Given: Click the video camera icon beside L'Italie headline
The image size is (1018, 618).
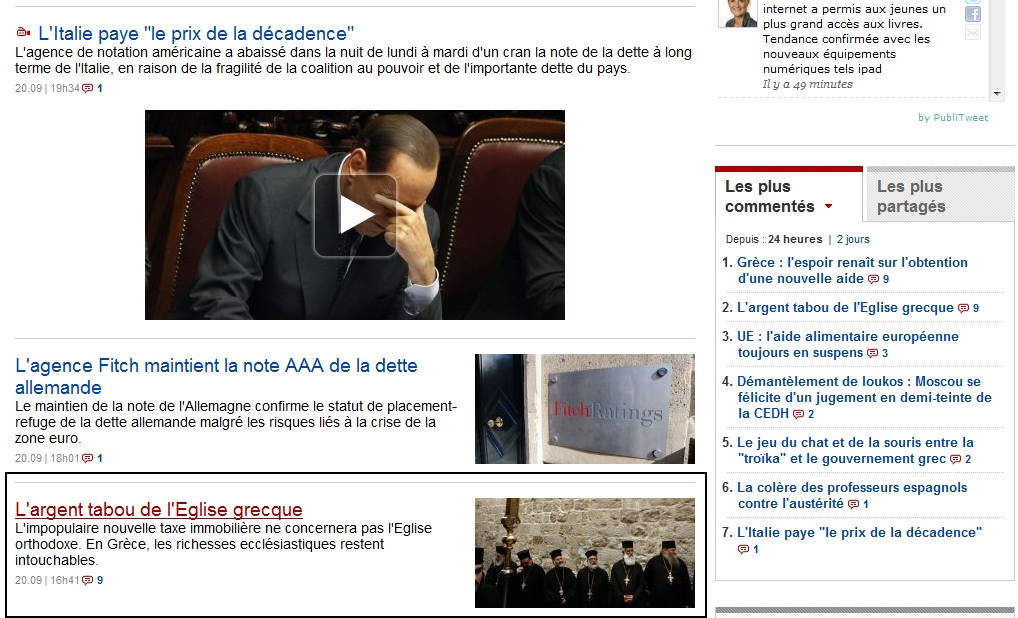Looking at the screenshot, I should coord(24,33).
